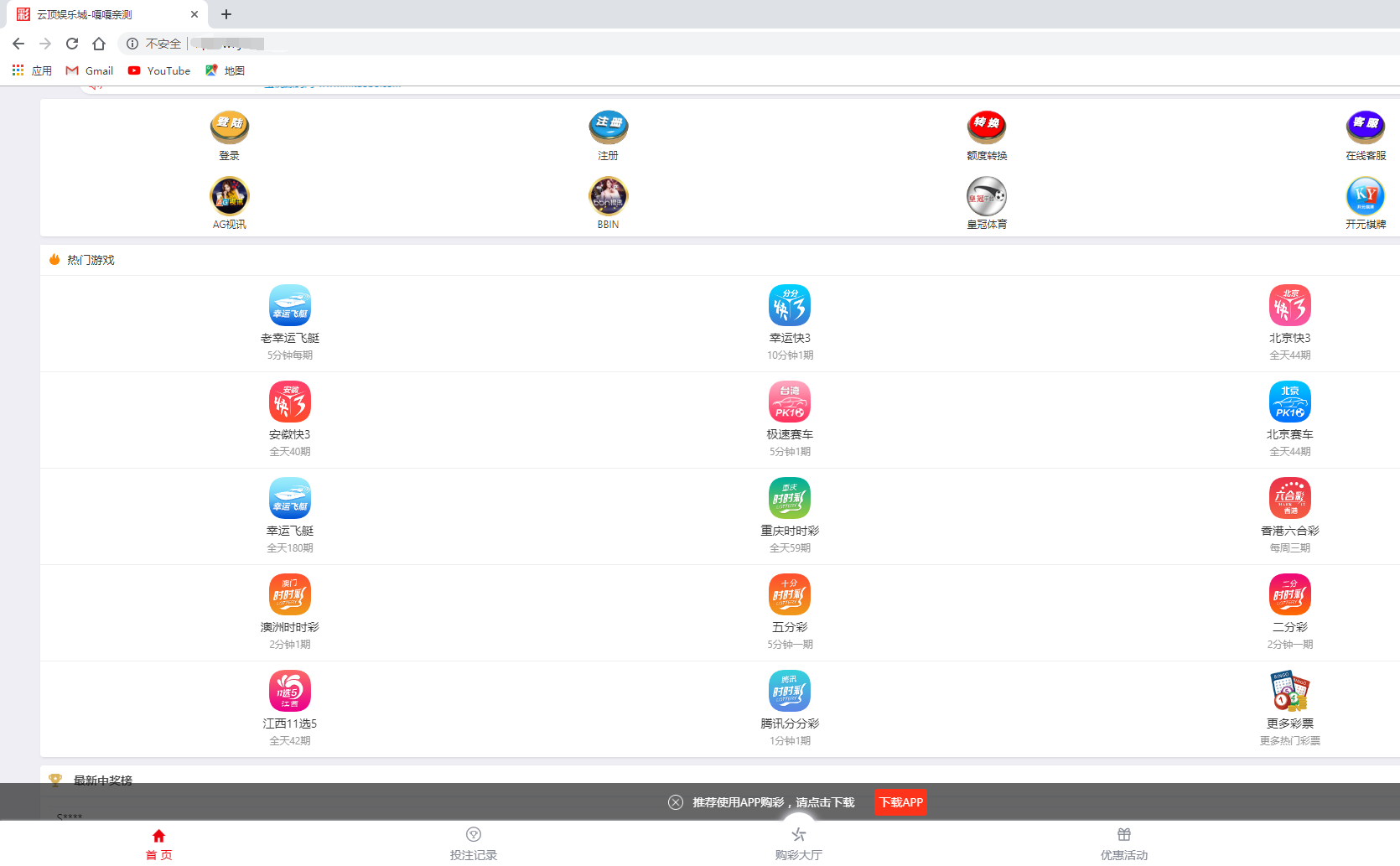Close the 云顶娱乐城 browser tab
The height and width of the screenshot is (866, 1400).
click(194, 14)
